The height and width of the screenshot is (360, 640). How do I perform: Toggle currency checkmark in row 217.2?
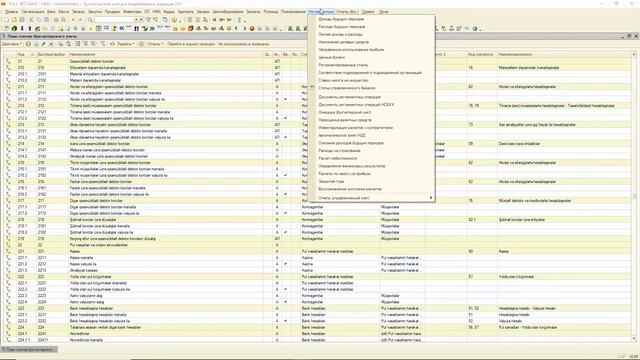(285, 213)
